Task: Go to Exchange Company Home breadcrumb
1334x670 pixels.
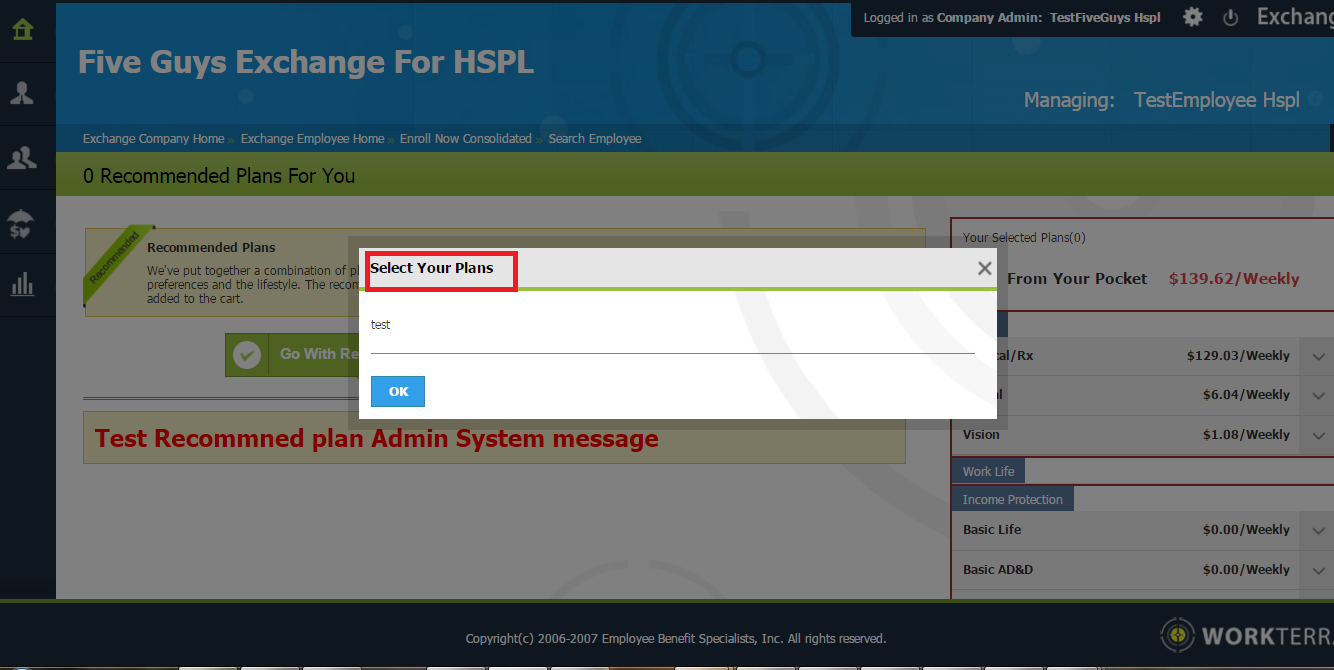Action: pyautogui.click(x=154, y=139)
